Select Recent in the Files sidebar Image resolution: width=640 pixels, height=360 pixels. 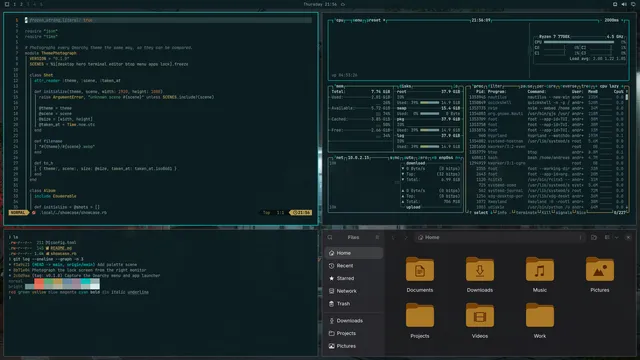[354, 266]
